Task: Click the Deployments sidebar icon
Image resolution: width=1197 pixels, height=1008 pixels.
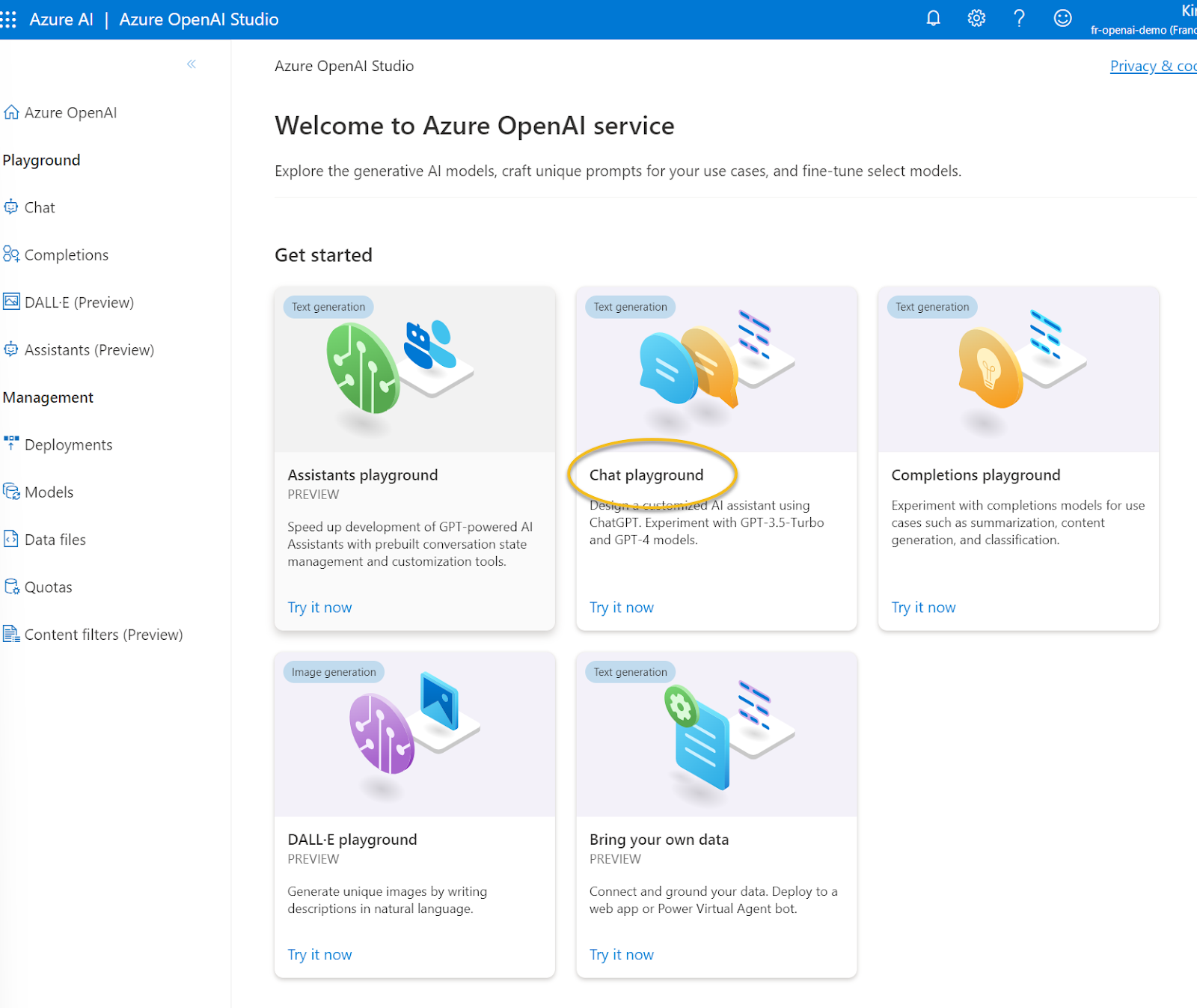Action: tap(11, 444)
